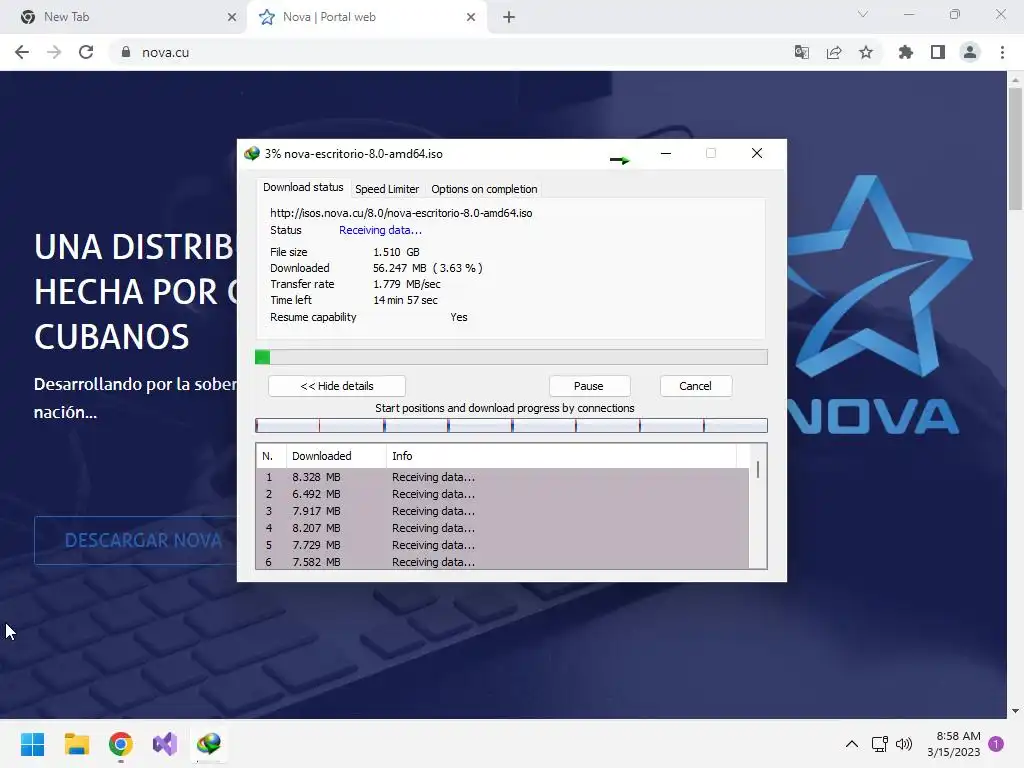Click the connections progress segment bar
This screenshot has width=1024, height=768.
511,426
